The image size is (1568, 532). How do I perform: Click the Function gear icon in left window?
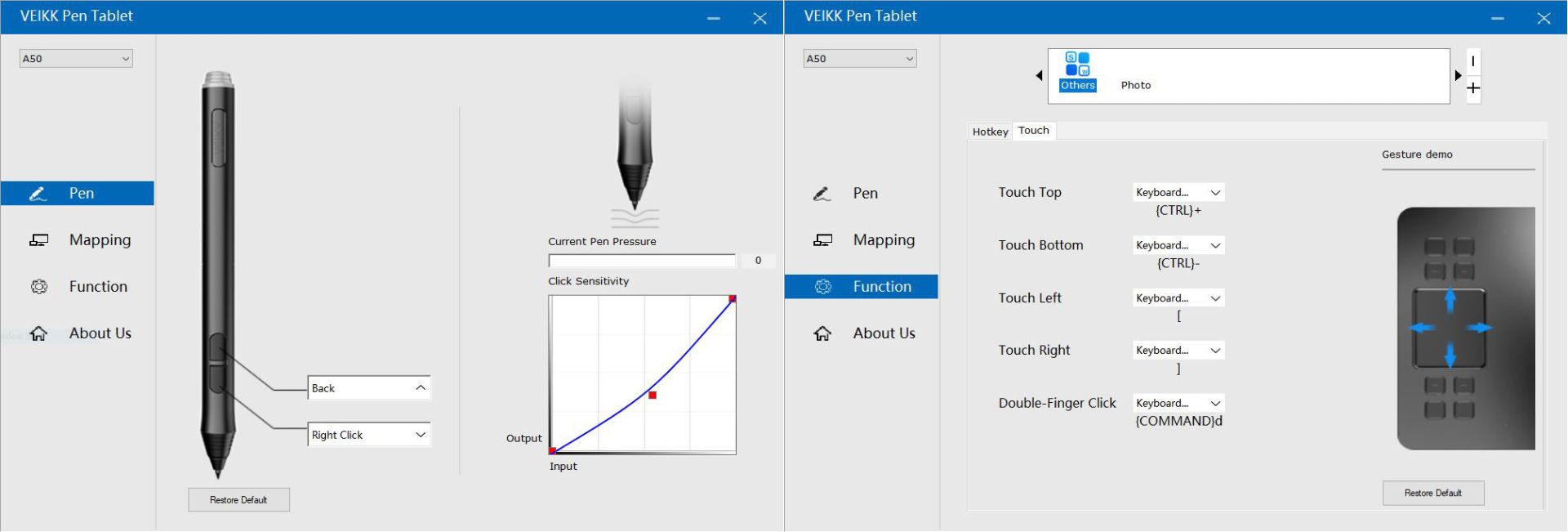(x=38, y=287)
